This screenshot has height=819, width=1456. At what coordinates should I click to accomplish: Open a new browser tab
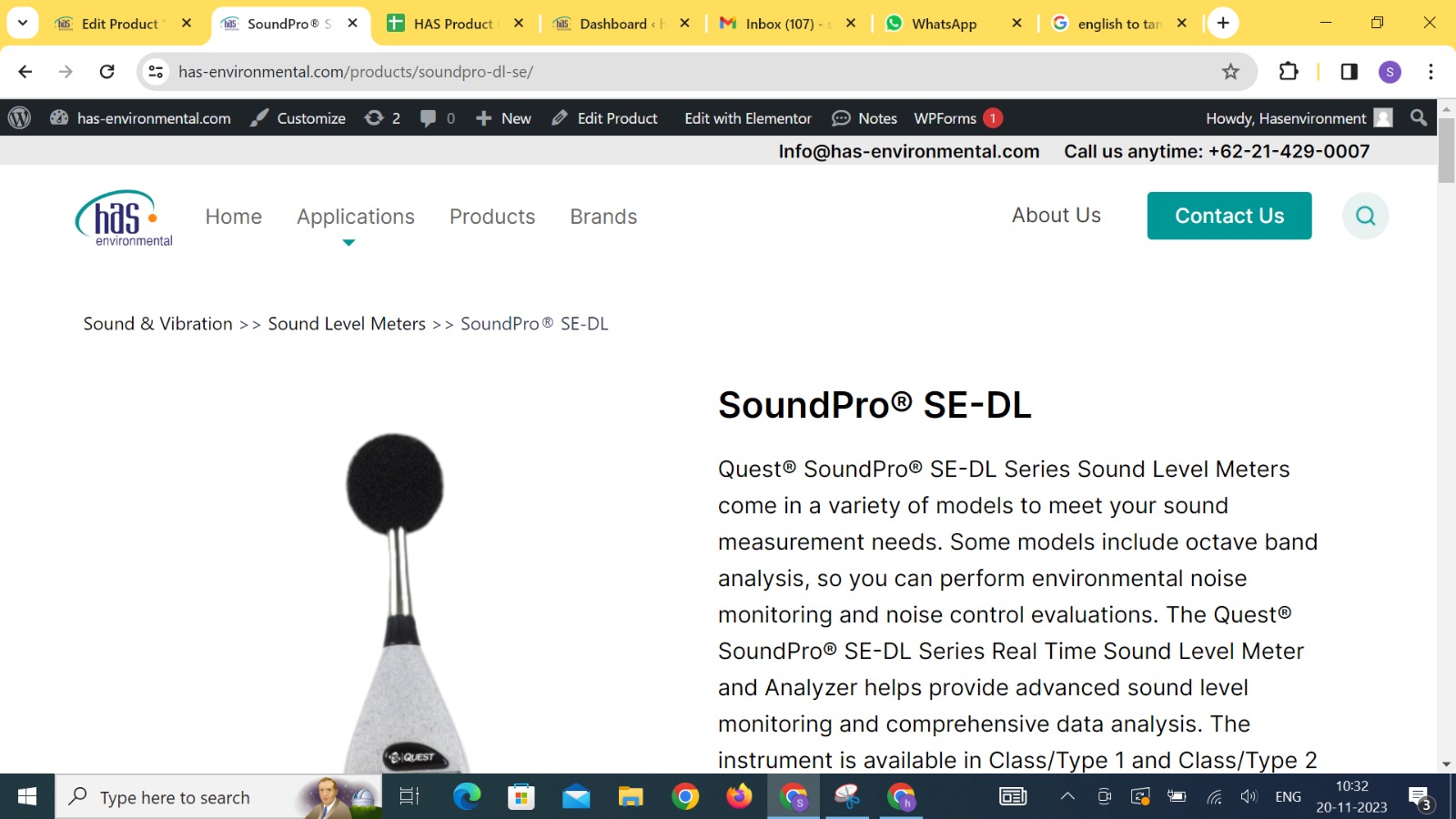pyautogui.click(x=1223, y=24)
